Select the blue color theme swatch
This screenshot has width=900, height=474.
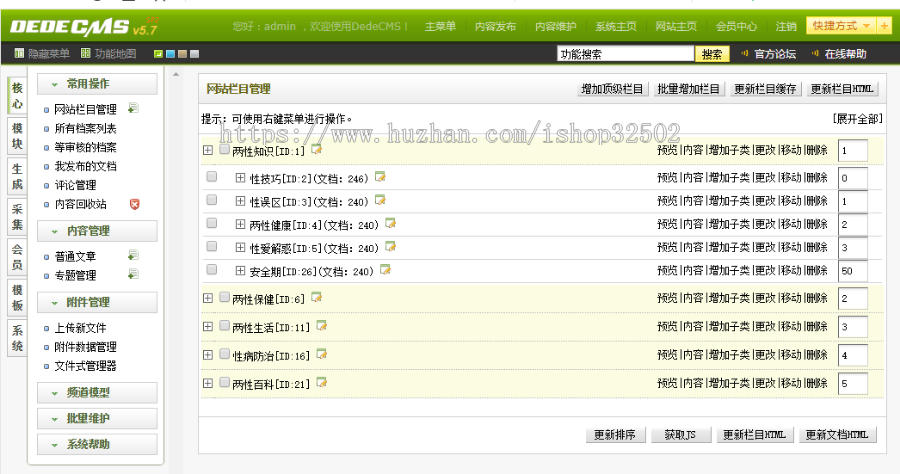coord(170,54)
